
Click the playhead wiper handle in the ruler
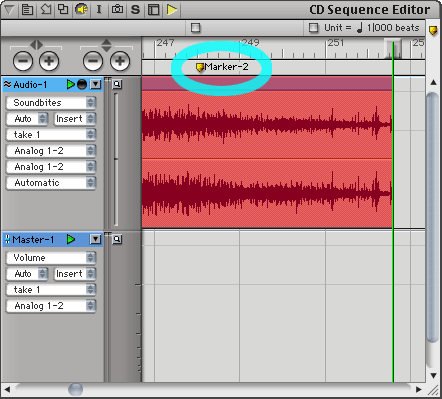point(393,48)
